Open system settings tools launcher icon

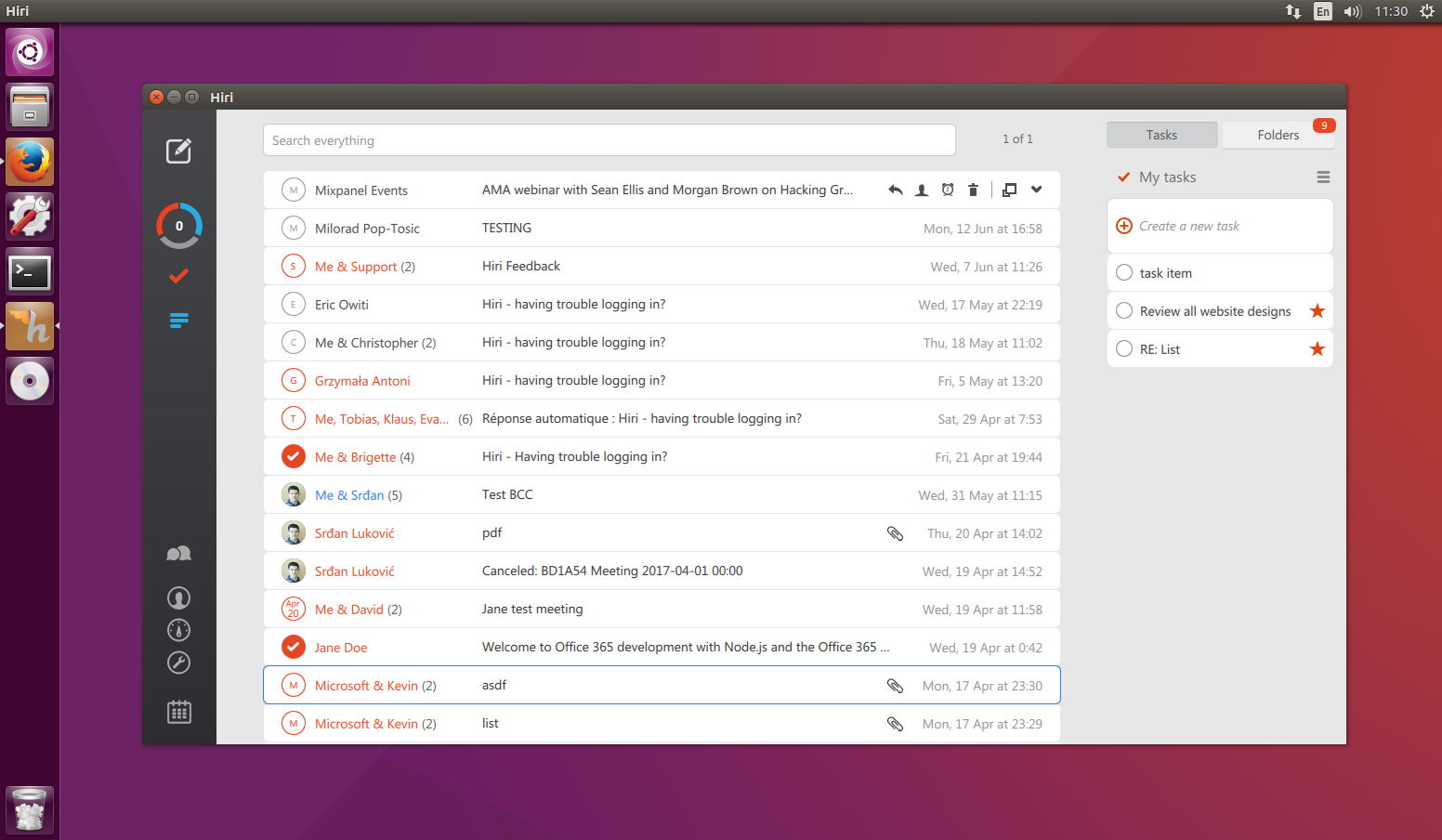click(30, 217)
